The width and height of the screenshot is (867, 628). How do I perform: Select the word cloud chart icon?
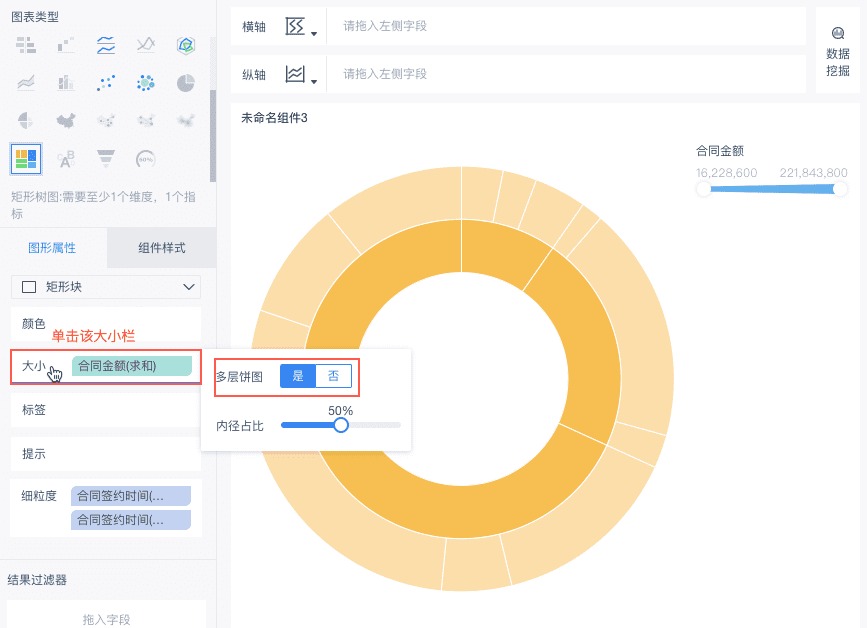(x=66, y=158)
